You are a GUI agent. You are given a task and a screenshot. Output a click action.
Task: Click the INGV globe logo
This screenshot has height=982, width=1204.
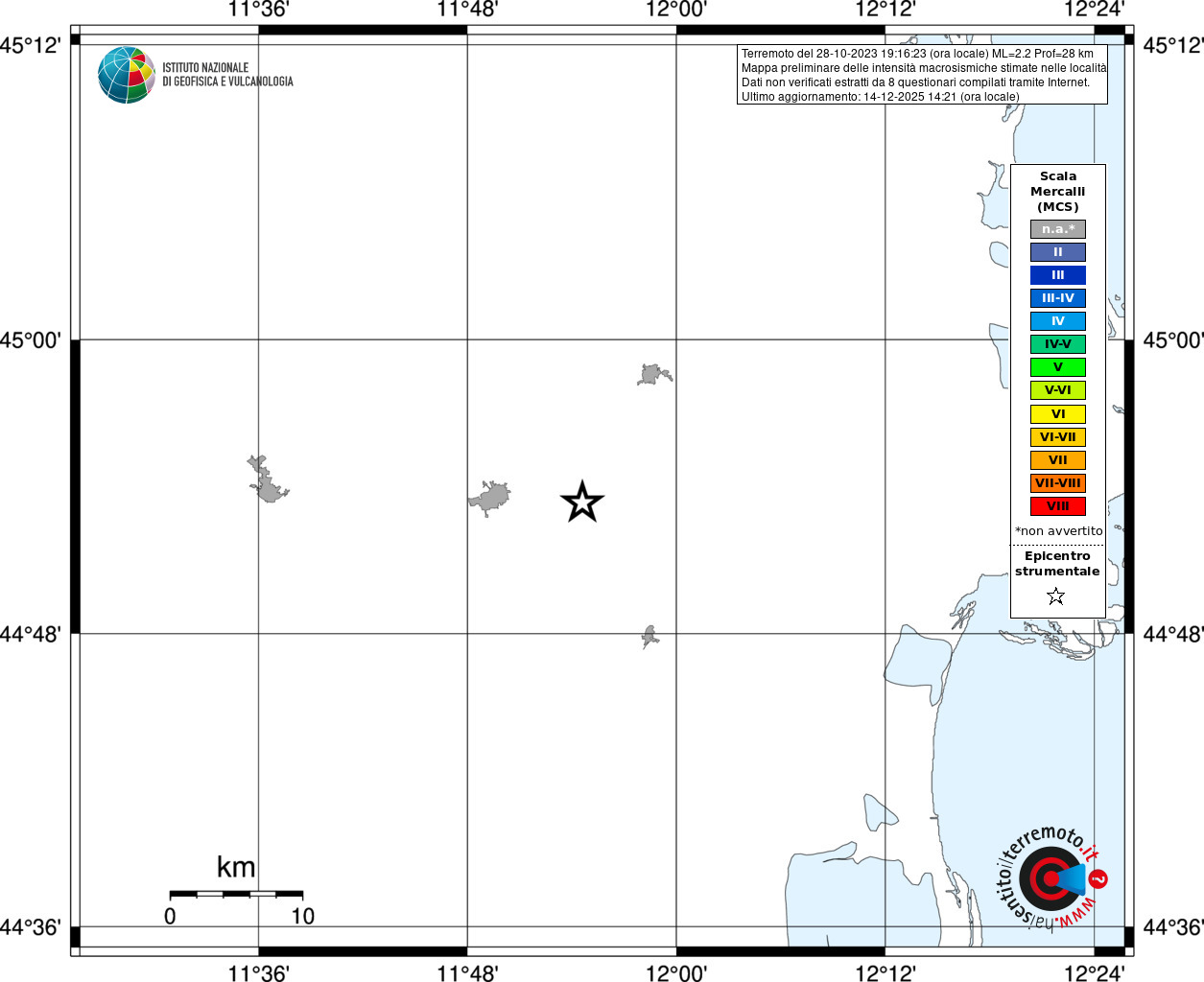pyautogui.click(x=127, y=75)
